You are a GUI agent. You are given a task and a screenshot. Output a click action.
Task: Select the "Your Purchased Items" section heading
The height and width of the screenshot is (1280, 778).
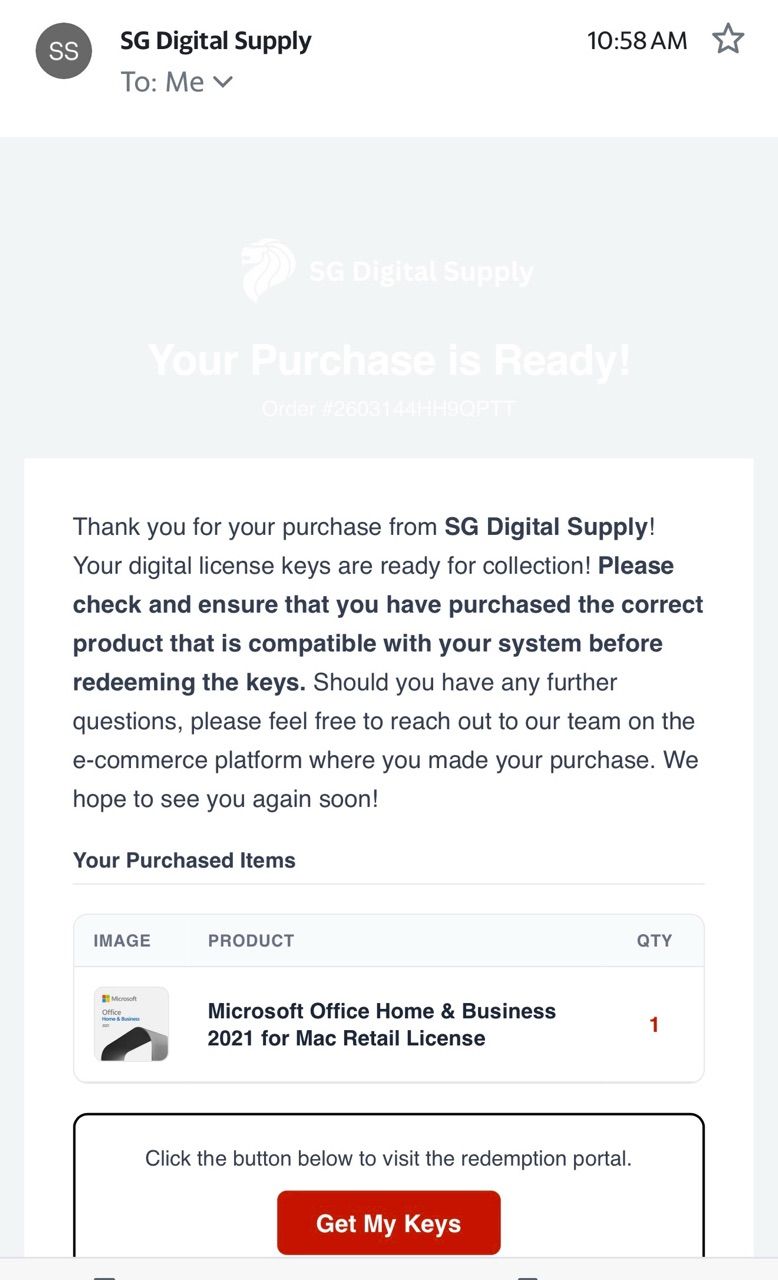pos(184,861)
